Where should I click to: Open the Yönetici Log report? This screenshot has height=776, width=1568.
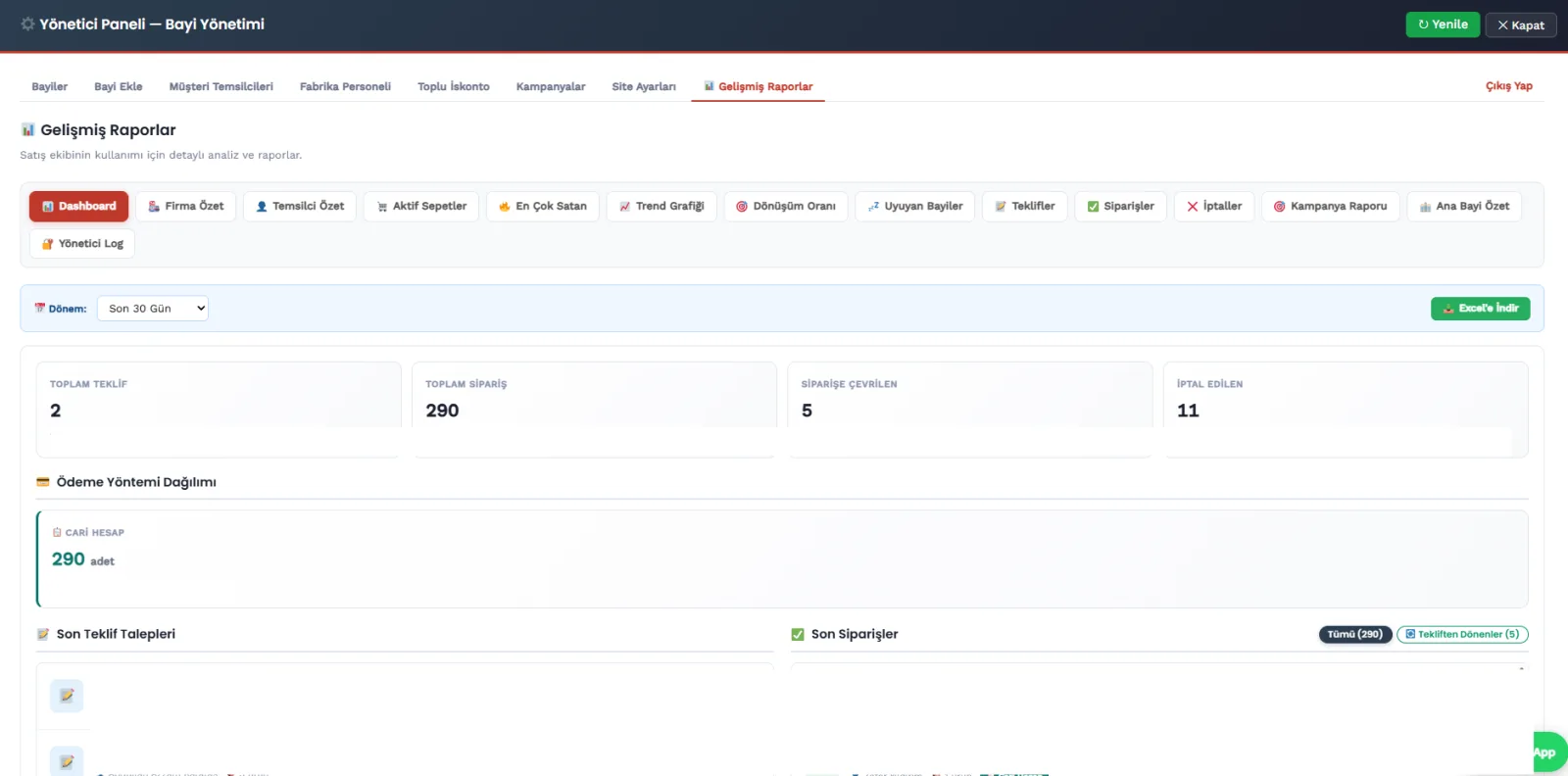pyautogui.click(x=82, y=243)
